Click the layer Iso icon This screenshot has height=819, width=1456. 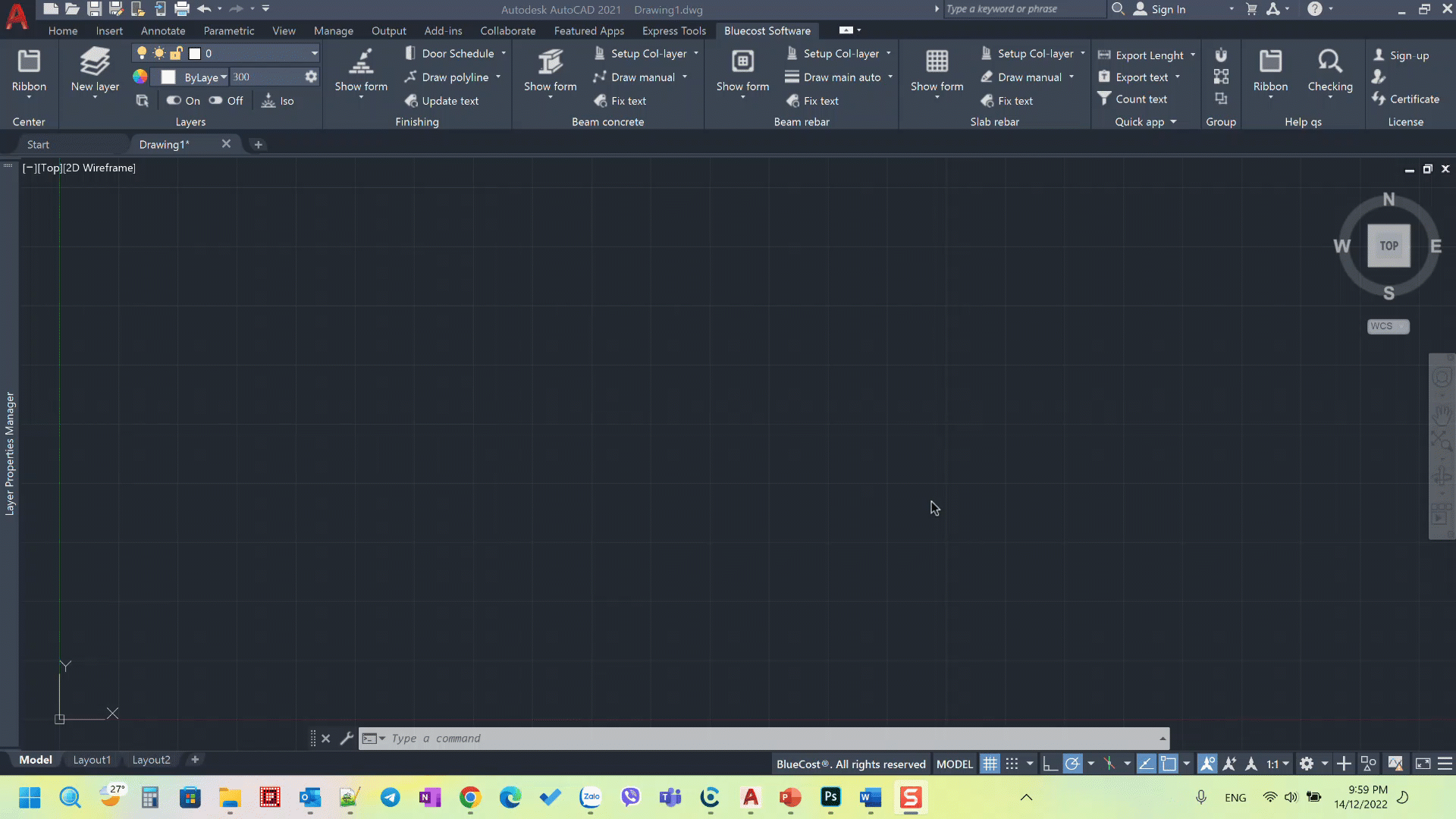coord(268,101)
